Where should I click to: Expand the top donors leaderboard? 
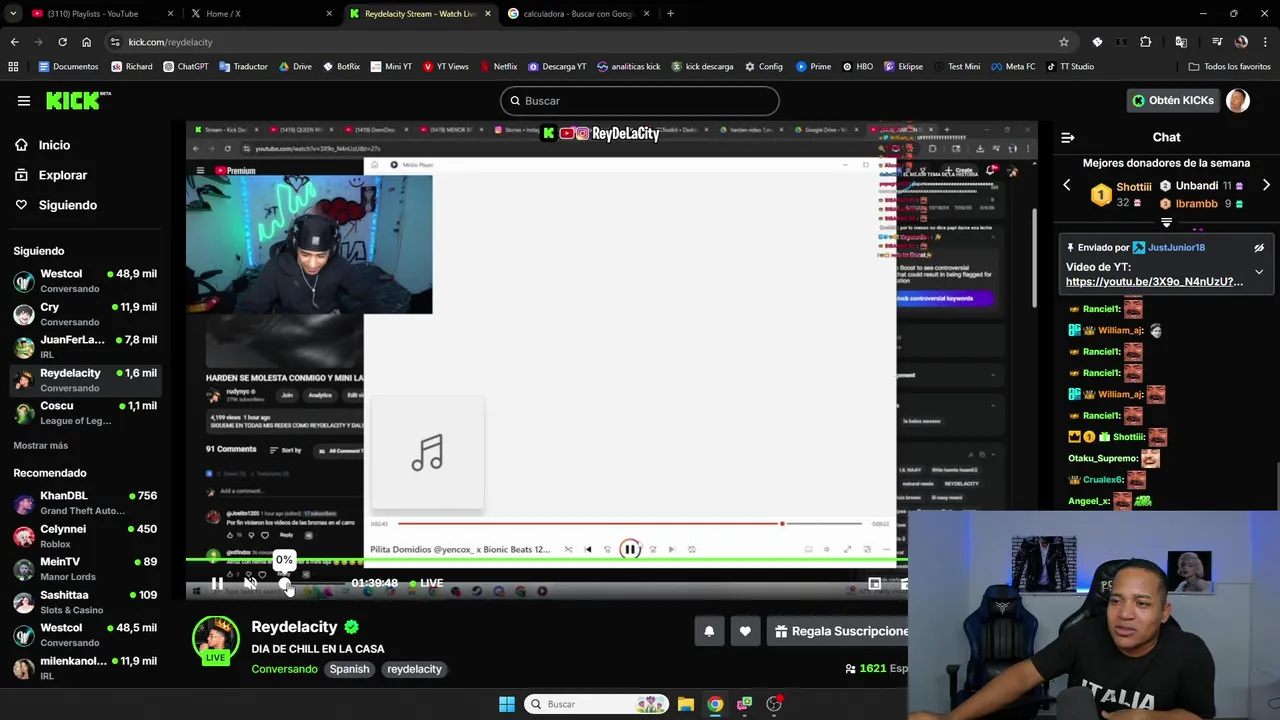[1166, 223]
